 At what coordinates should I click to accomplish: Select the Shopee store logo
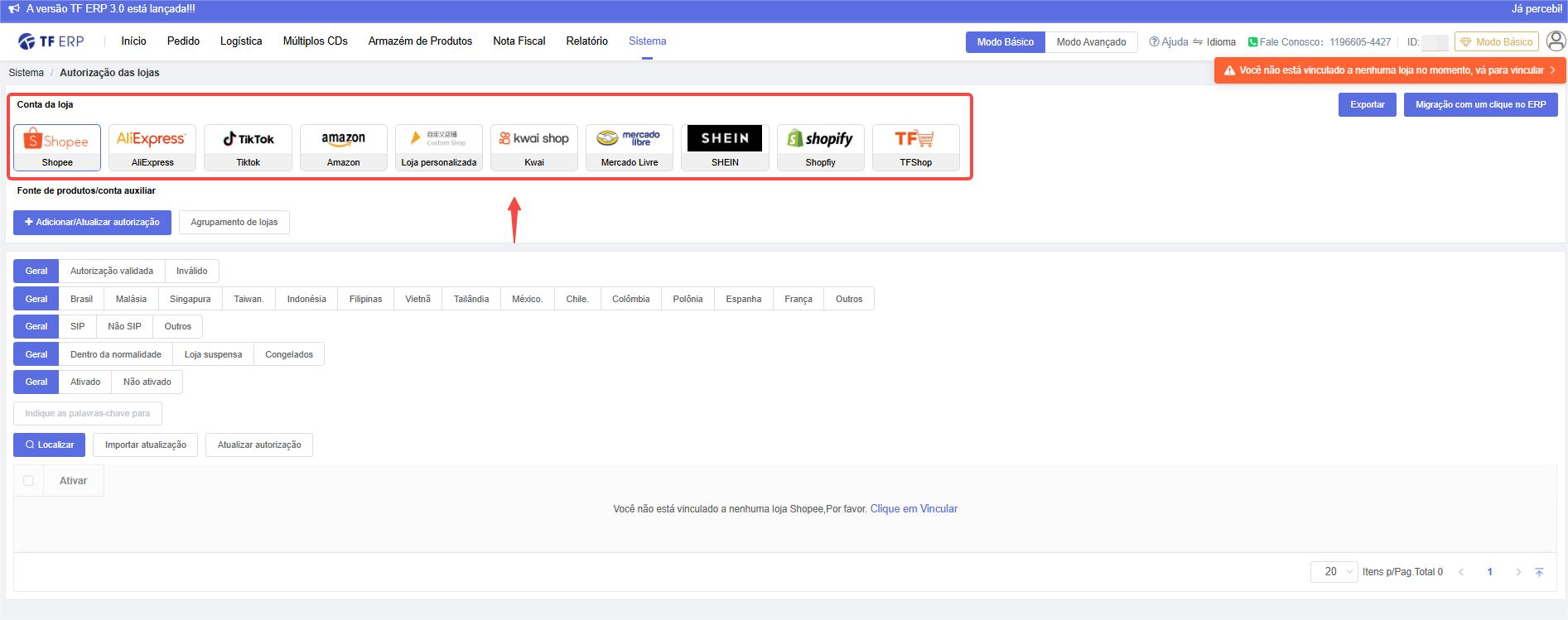(56, 140)
